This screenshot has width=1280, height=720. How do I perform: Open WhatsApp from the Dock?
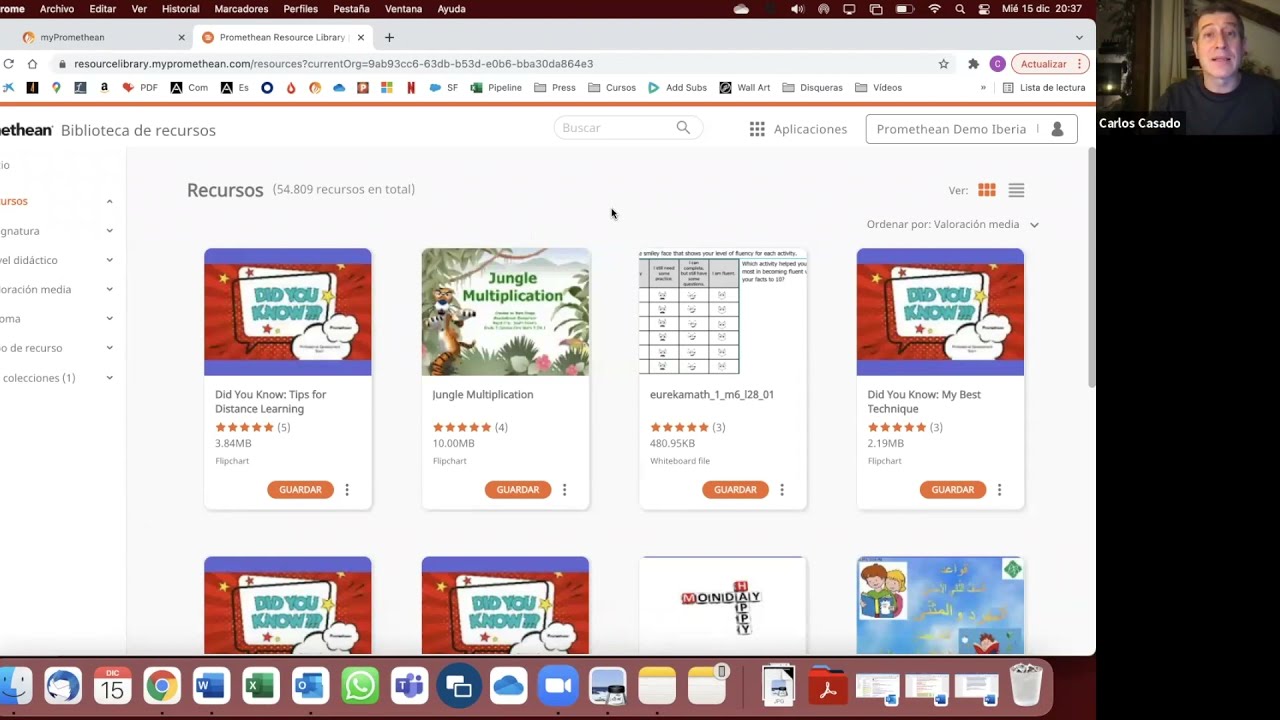pyautogui.click(x=360, y=687)
